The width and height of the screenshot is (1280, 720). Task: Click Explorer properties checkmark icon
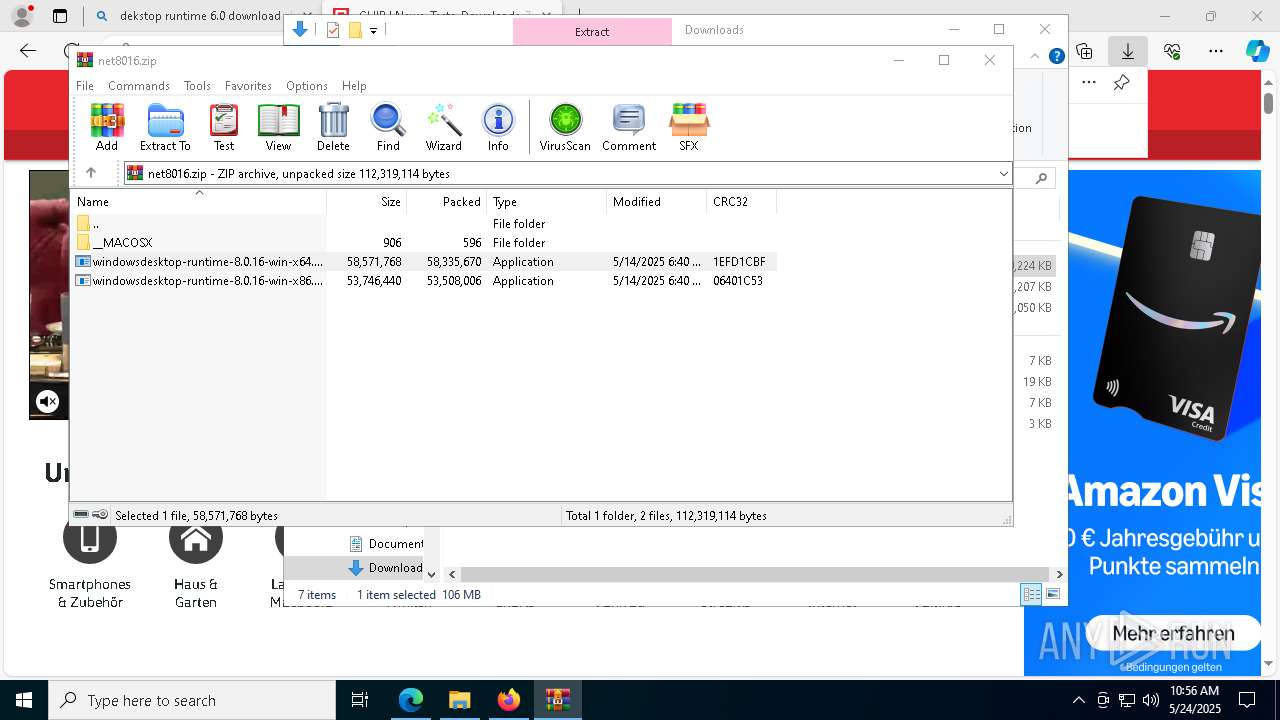333,30
